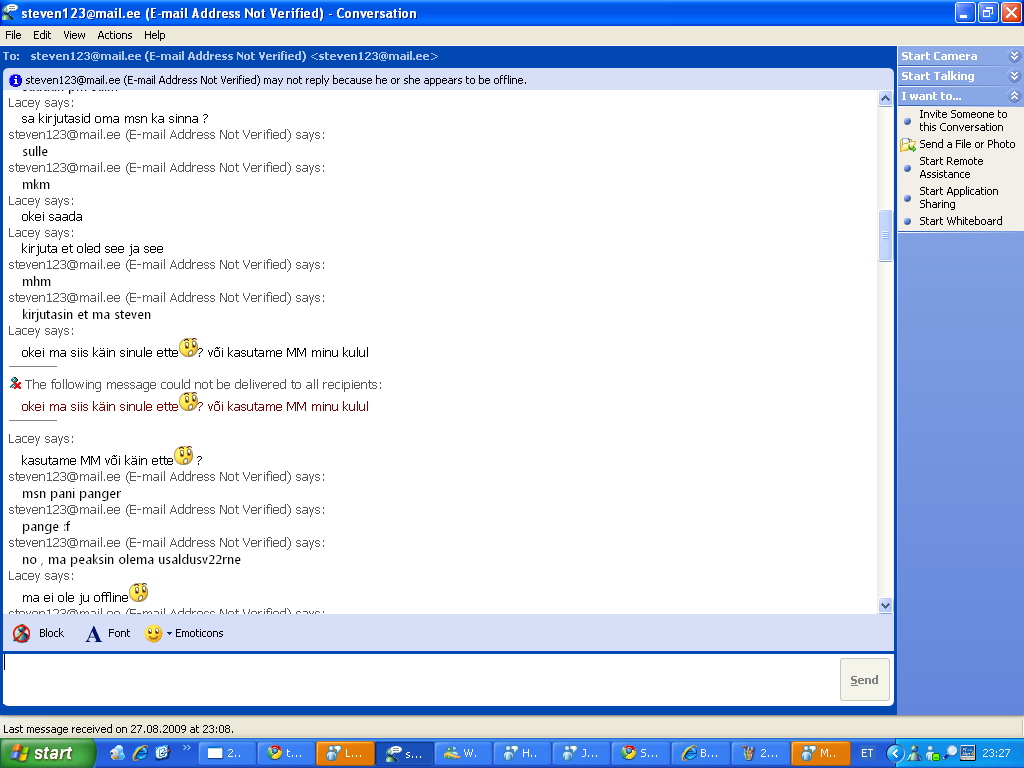Expand the Start Camera panel
Screen dimensions: 1024x768
[1014, 56]
